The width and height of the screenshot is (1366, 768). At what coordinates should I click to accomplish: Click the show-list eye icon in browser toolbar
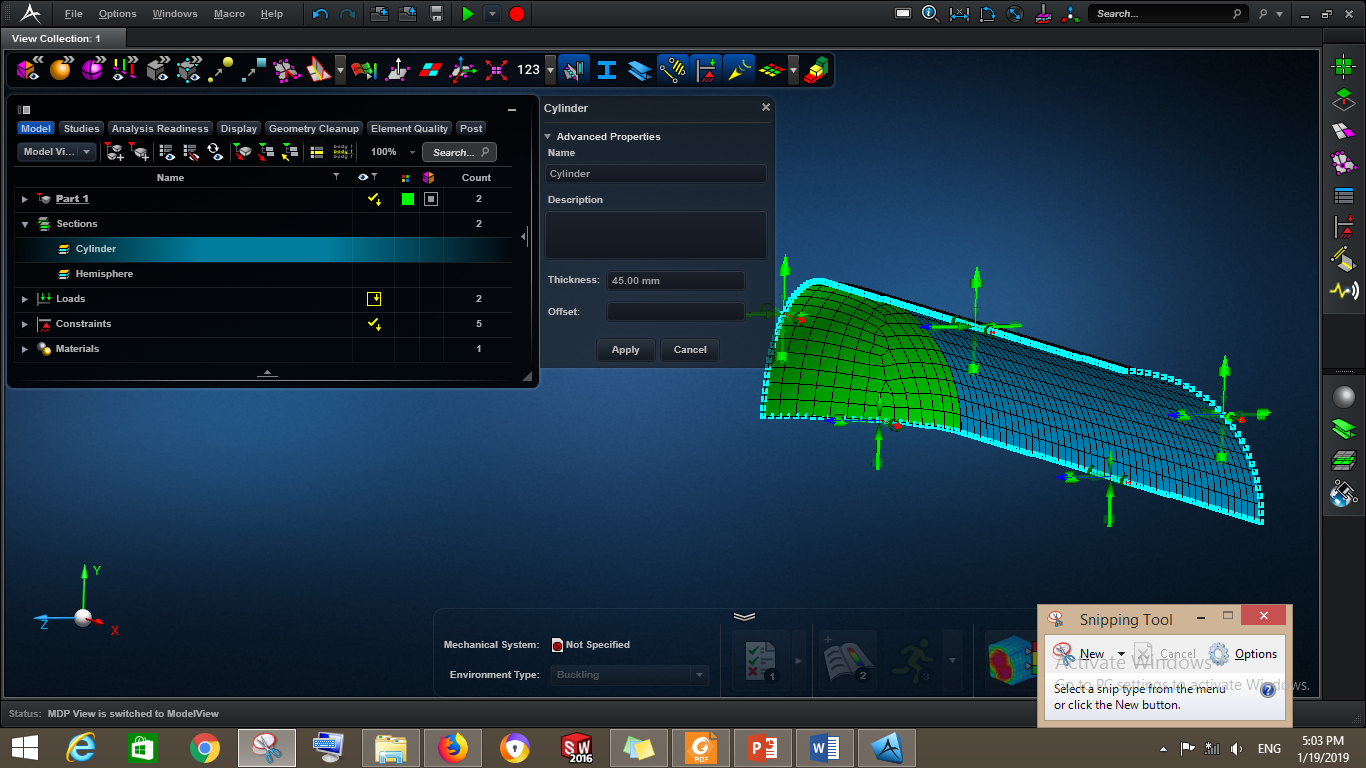tap(167, 152)
